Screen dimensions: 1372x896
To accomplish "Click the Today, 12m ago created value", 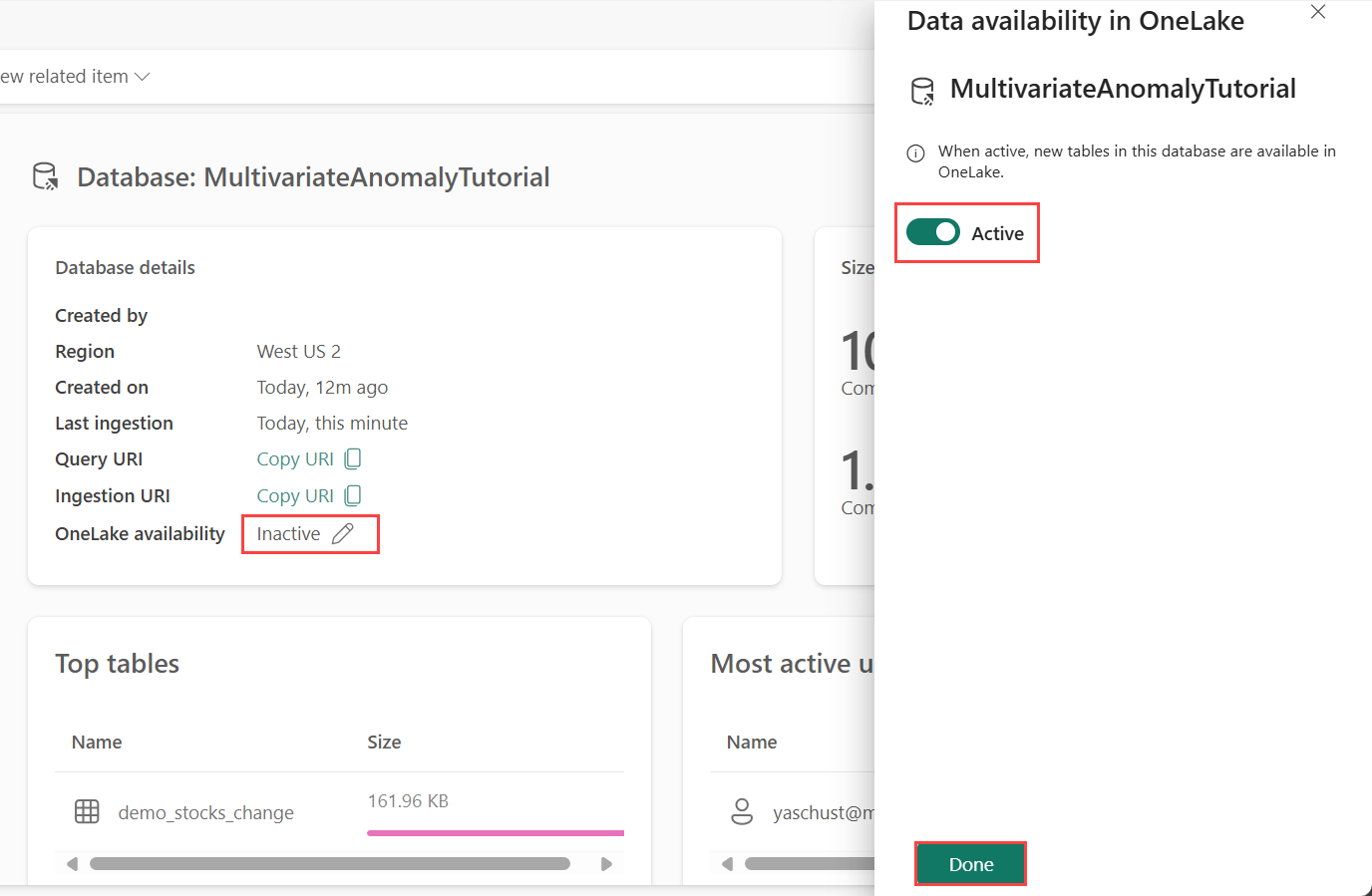I will [x=322, y=388].
